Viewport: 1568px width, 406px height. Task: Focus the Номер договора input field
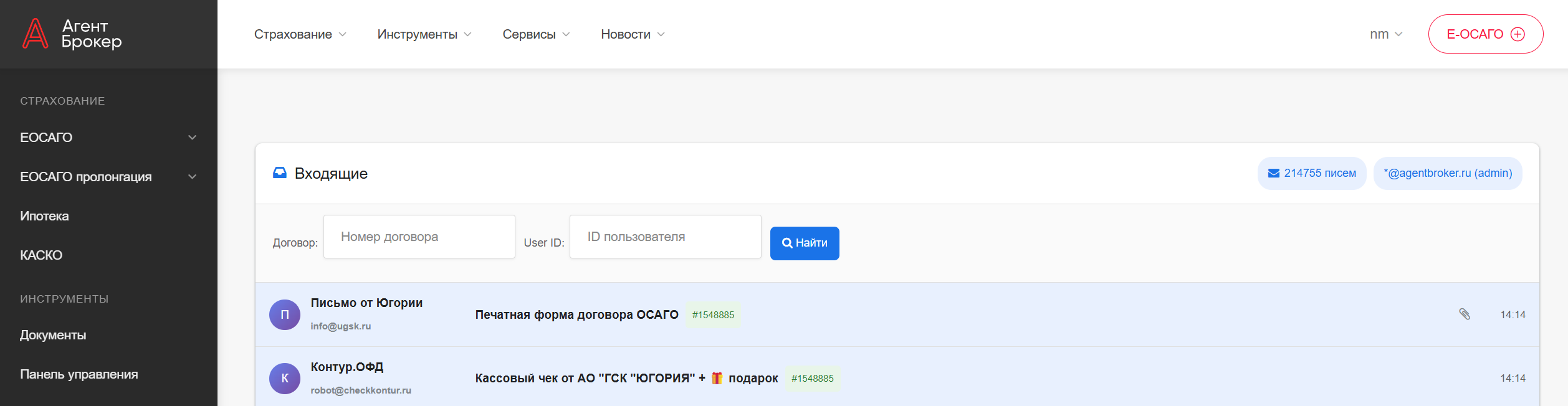point(419,237)
